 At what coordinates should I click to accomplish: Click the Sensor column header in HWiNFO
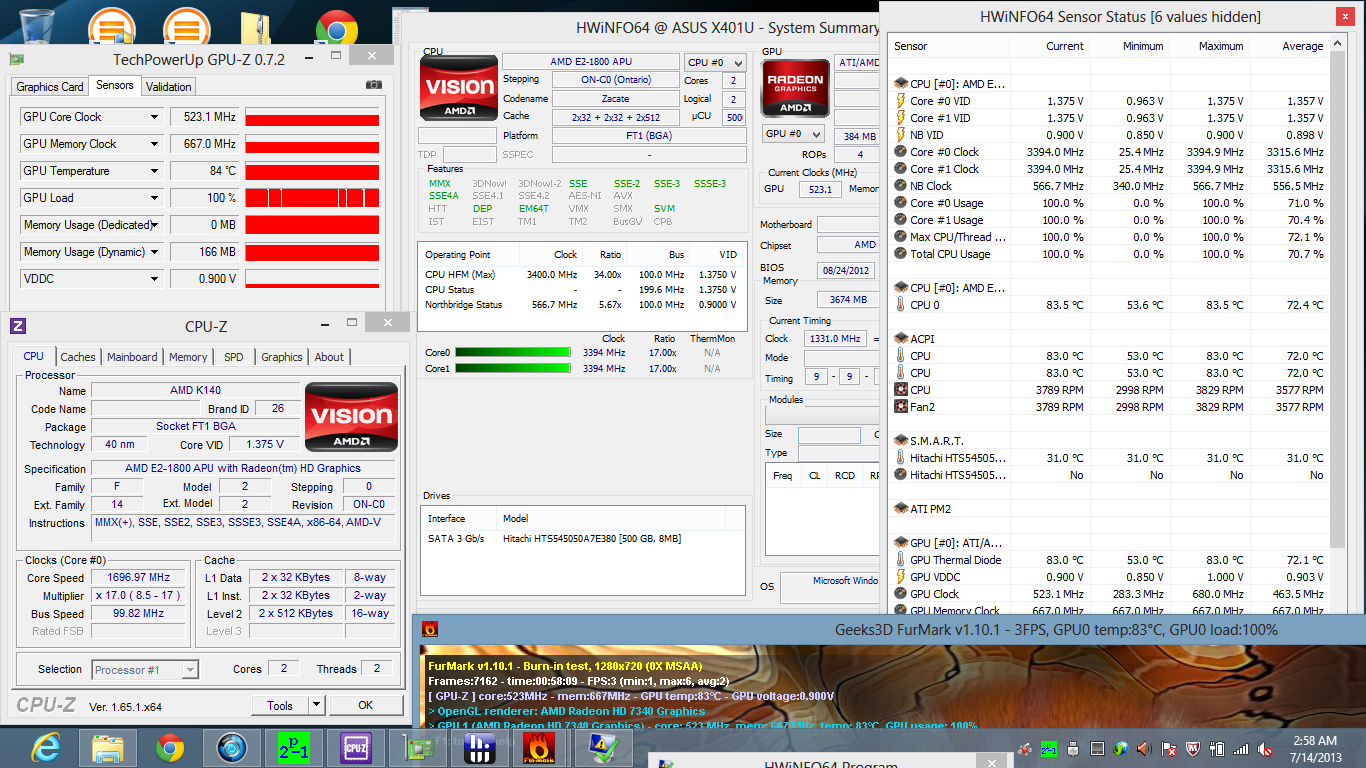click(949, 46)
